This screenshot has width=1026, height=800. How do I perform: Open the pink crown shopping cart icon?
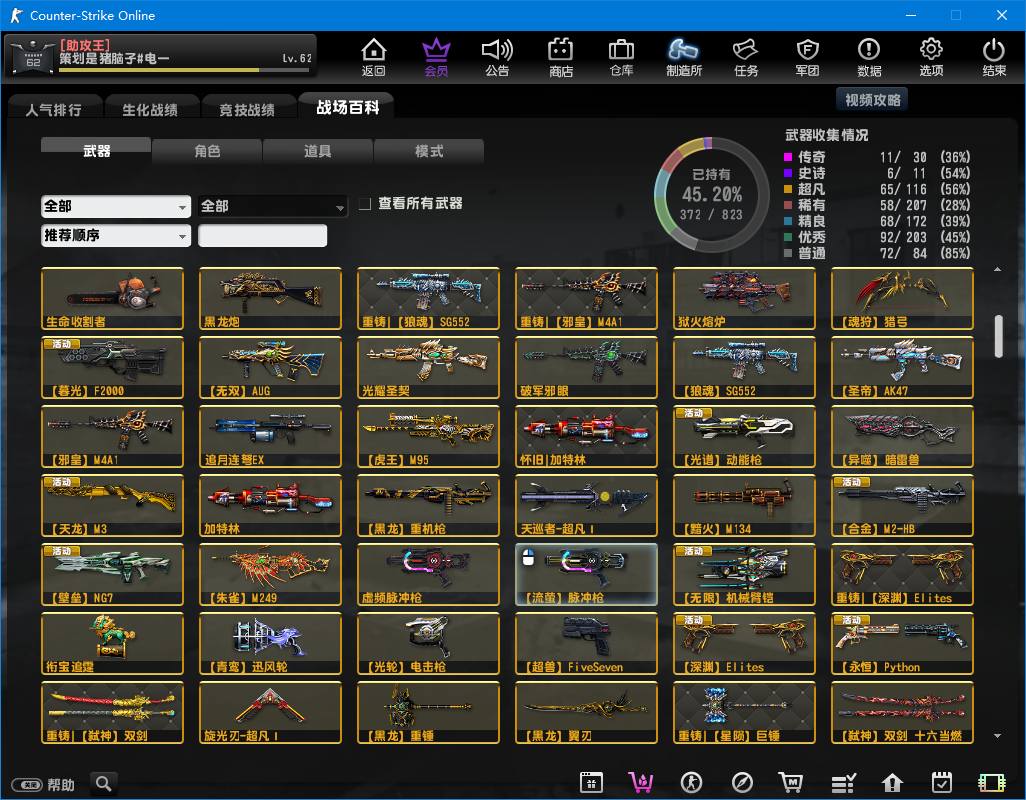[x=641, y=782]
